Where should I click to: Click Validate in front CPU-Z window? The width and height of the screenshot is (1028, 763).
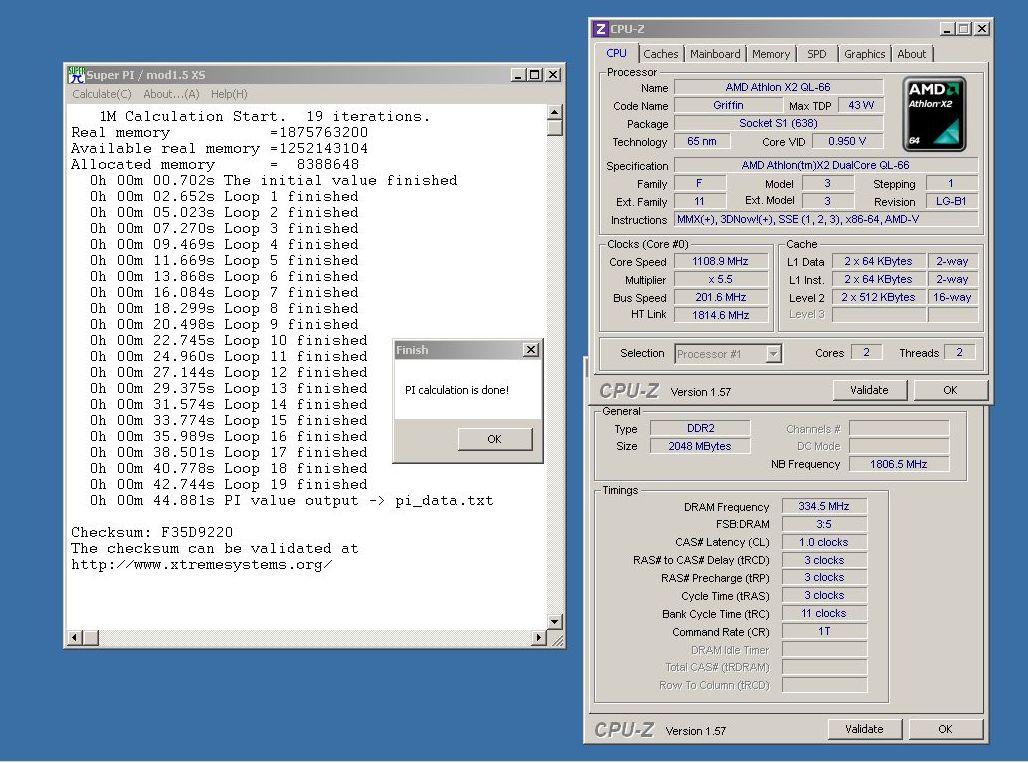(x=869, y=390)
